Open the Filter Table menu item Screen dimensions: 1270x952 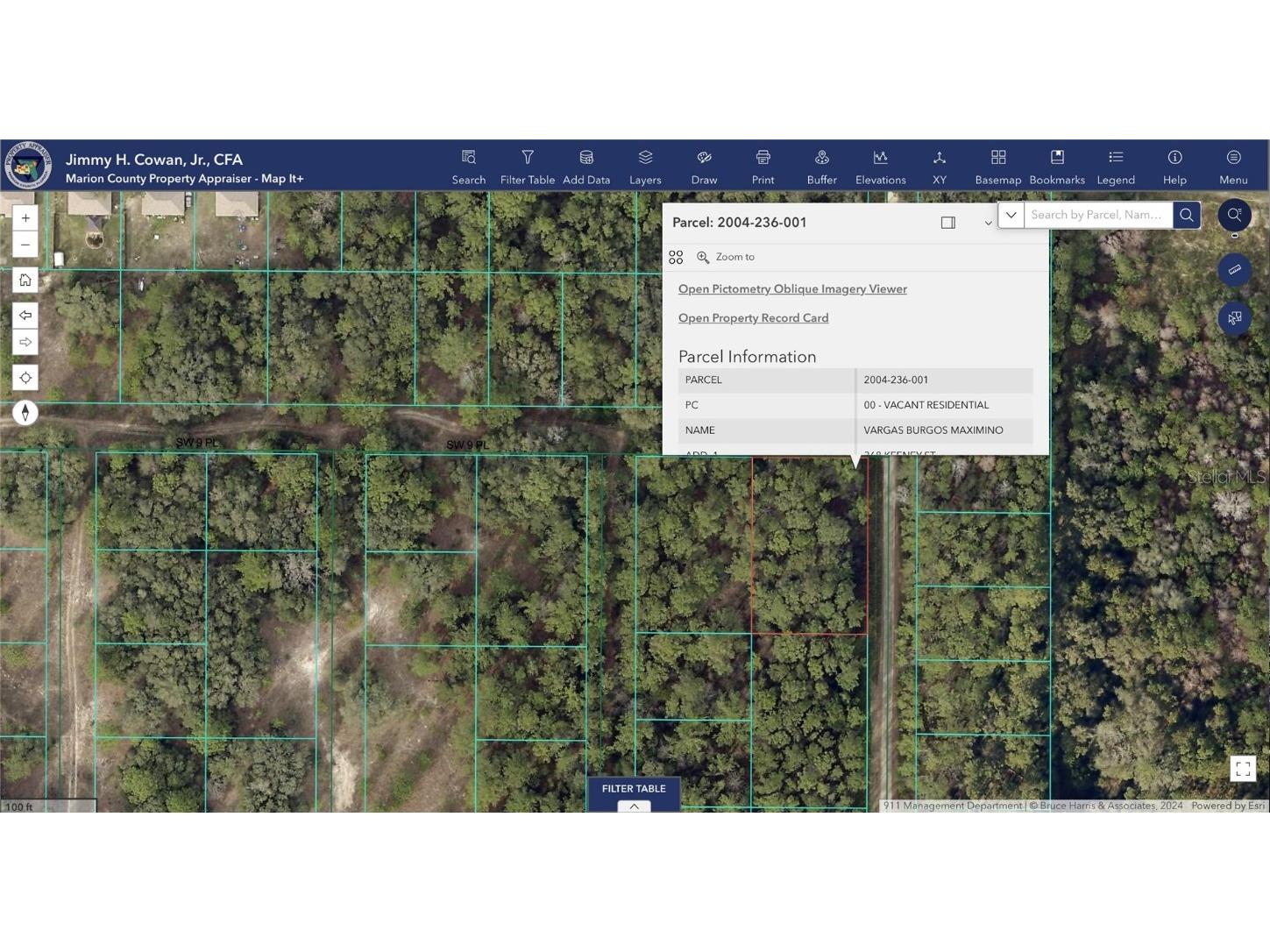pyautogui.click(x=528, y=167)
